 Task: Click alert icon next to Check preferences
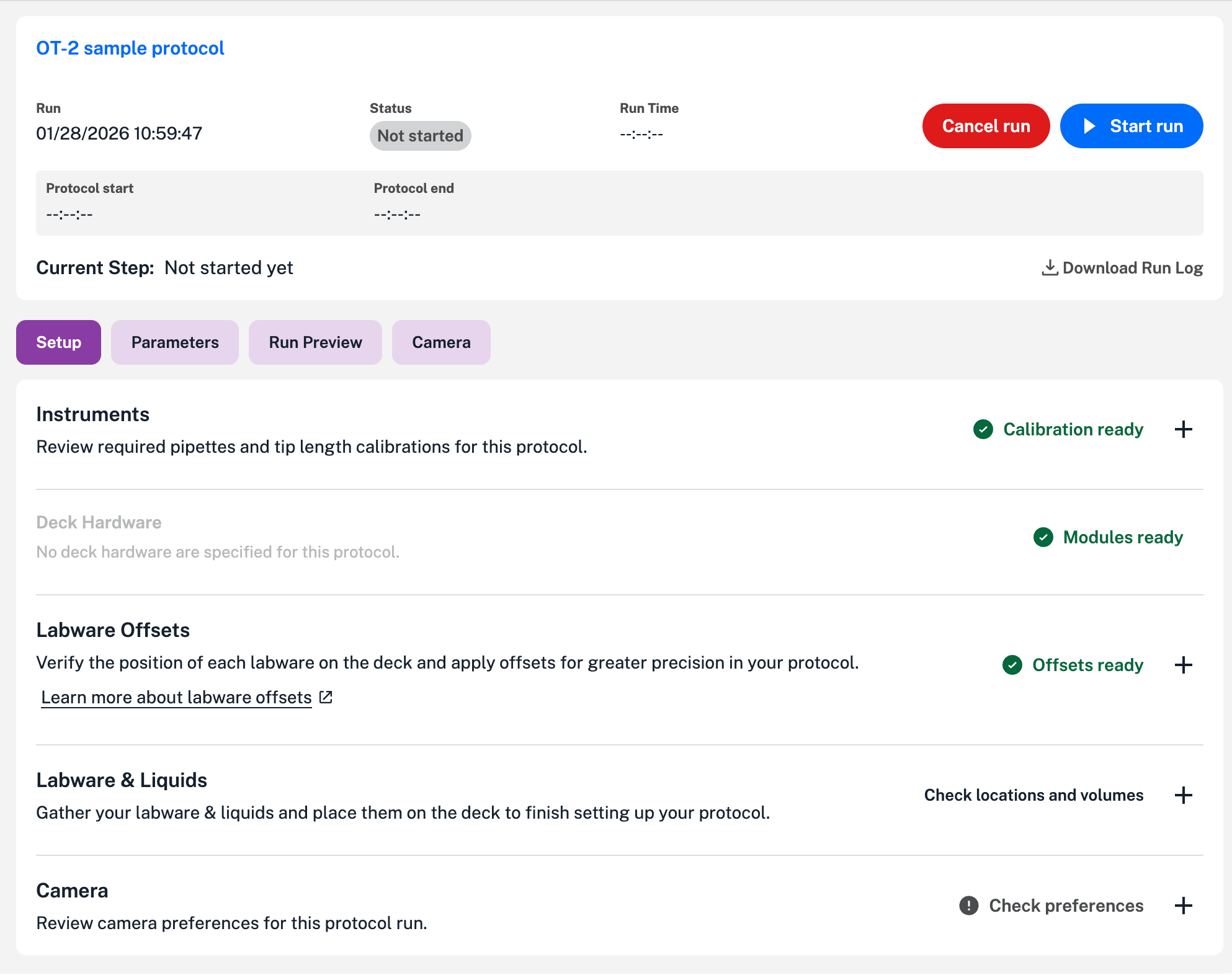pos(968,906)
